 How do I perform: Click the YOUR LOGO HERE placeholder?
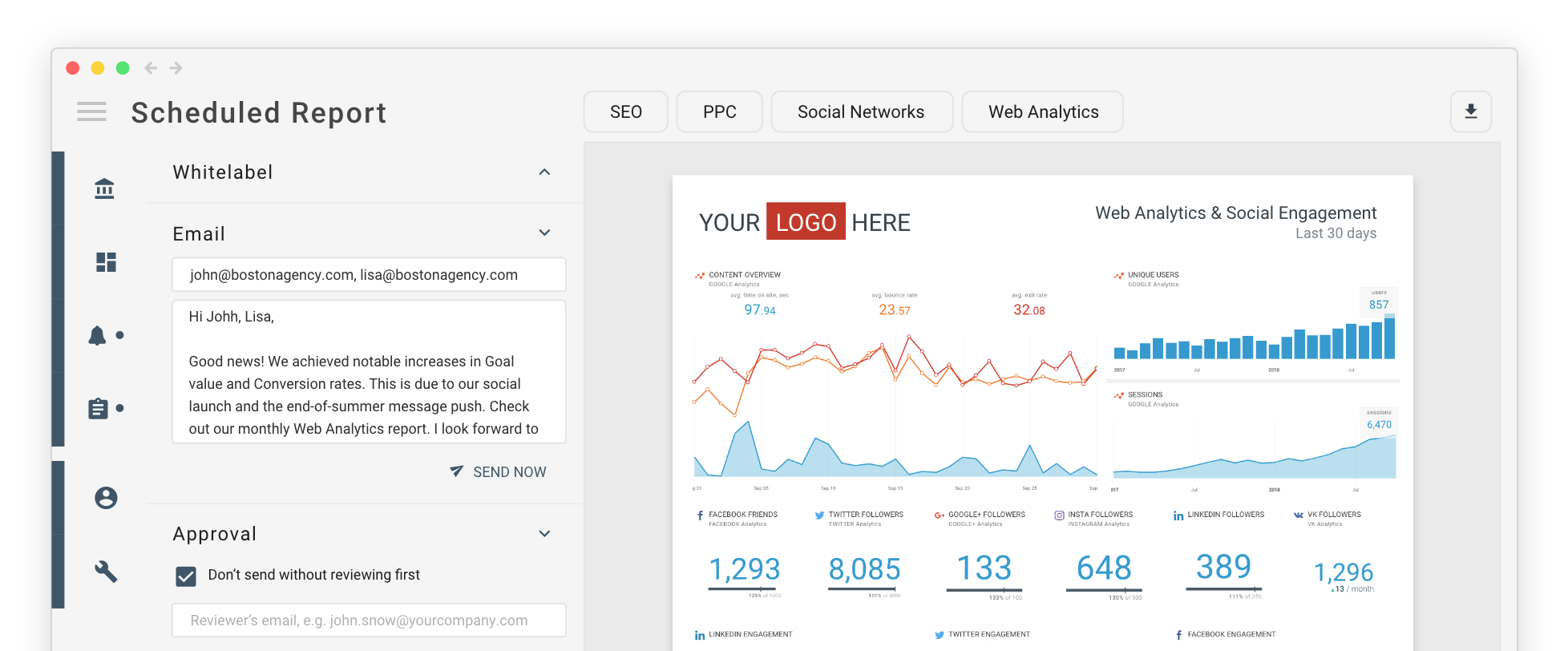(x=805, y=222)
